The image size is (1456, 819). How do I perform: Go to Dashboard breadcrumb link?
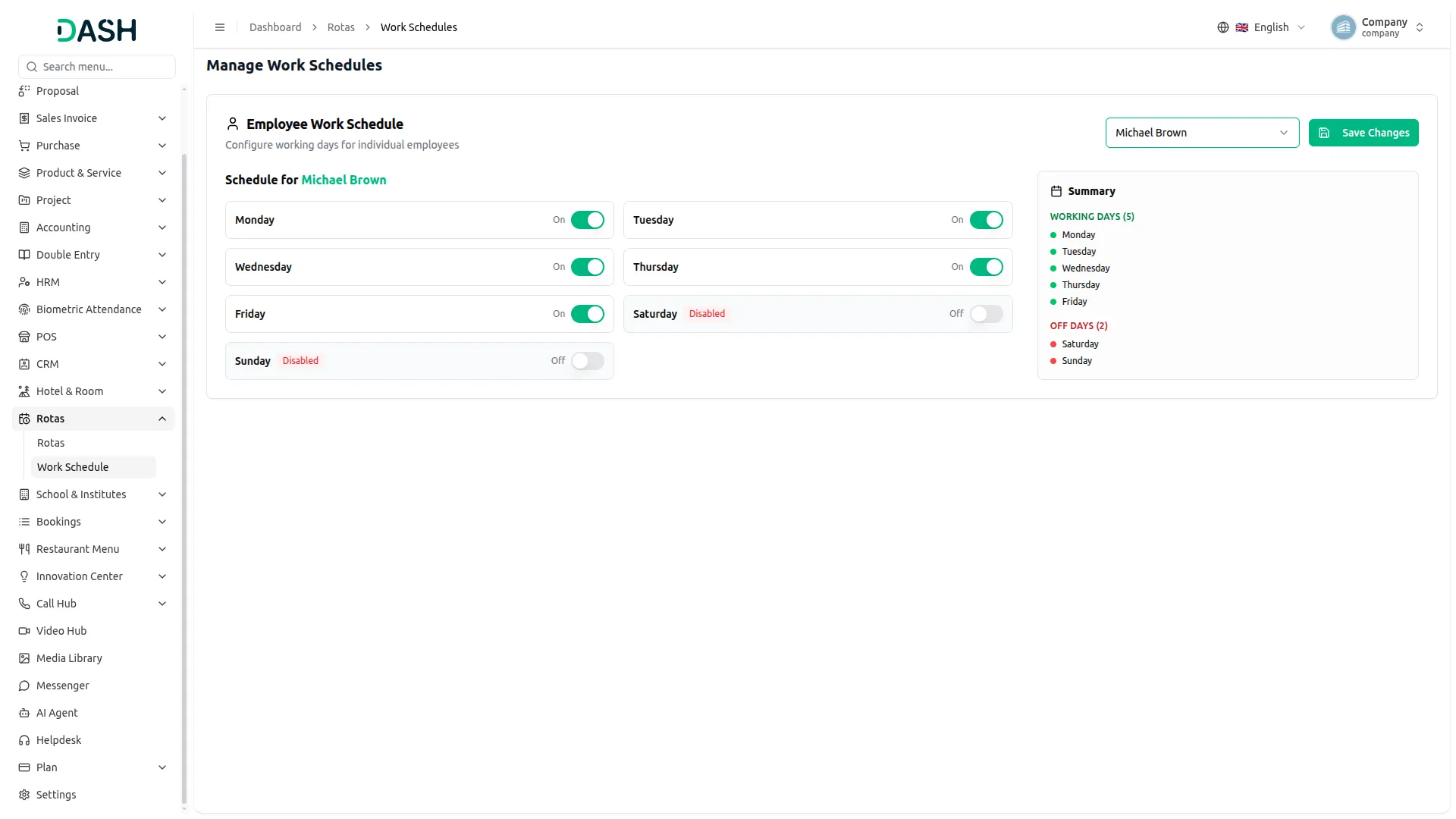[275, 27]
